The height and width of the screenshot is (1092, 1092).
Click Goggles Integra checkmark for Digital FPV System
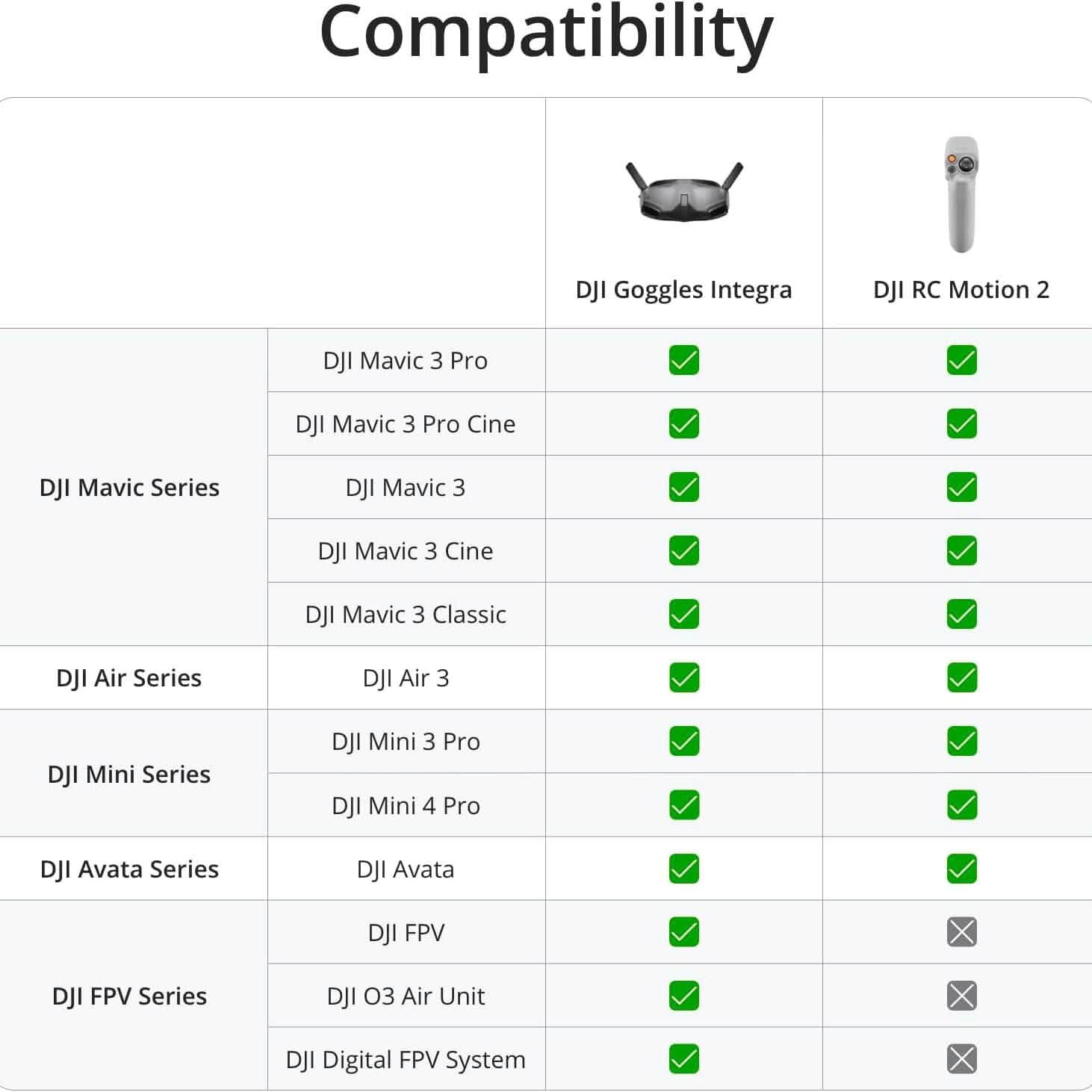click(x=683, y=1058)
